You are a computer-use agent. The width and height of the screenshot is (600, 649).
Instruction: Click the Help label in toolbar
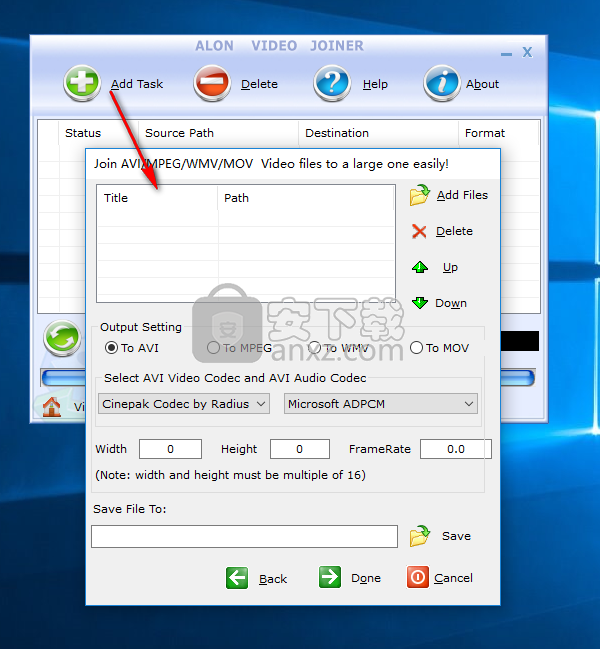[x=375, y=84]
